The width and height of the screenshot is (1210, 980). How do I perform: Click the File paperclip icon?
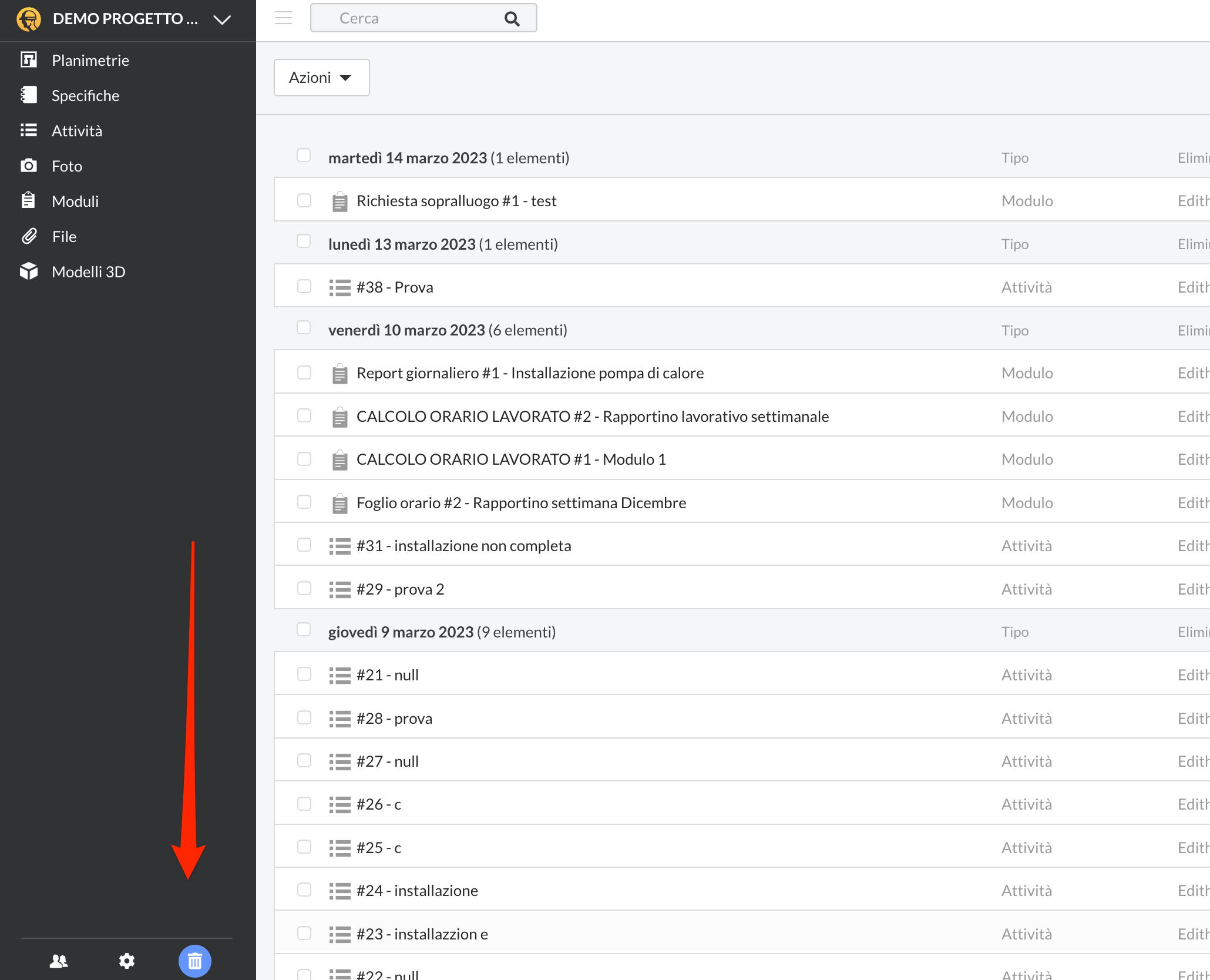click(x=28, y=236)
